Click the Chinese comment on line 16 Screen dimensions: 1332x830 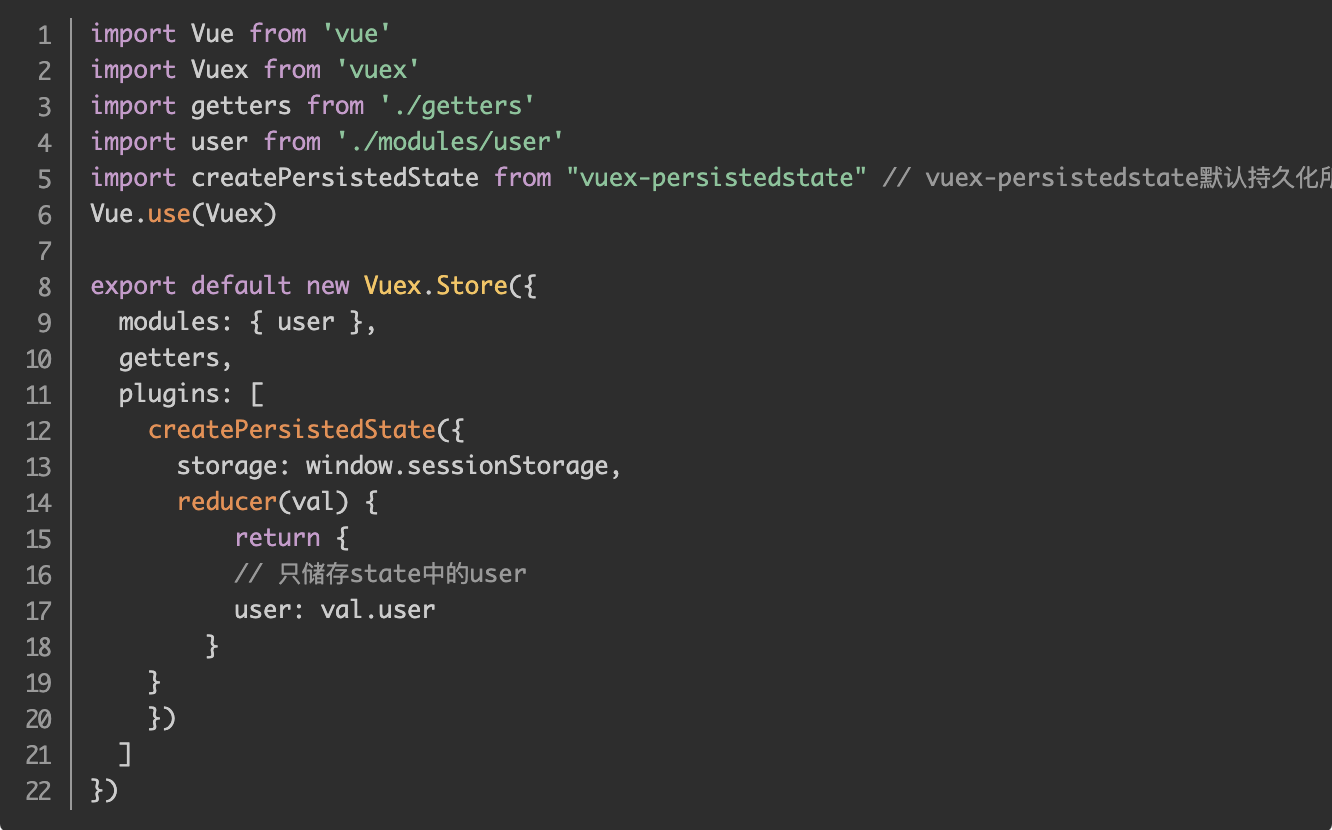pyautogui.click(x=380, y=574)
